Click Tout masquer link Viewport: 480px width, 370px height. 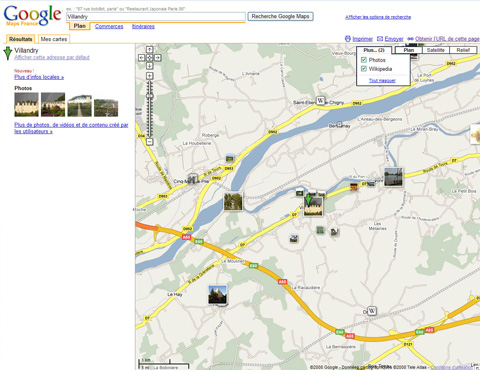382,81
